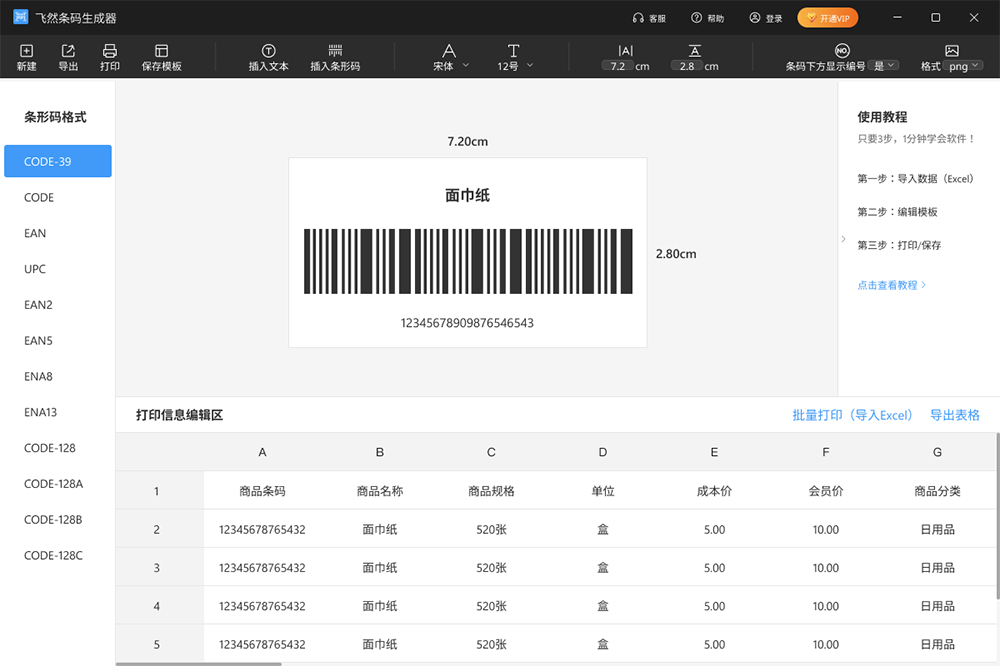Click the width input field 7.2
The image size is (1000, 666).
(x=617, y=66)
